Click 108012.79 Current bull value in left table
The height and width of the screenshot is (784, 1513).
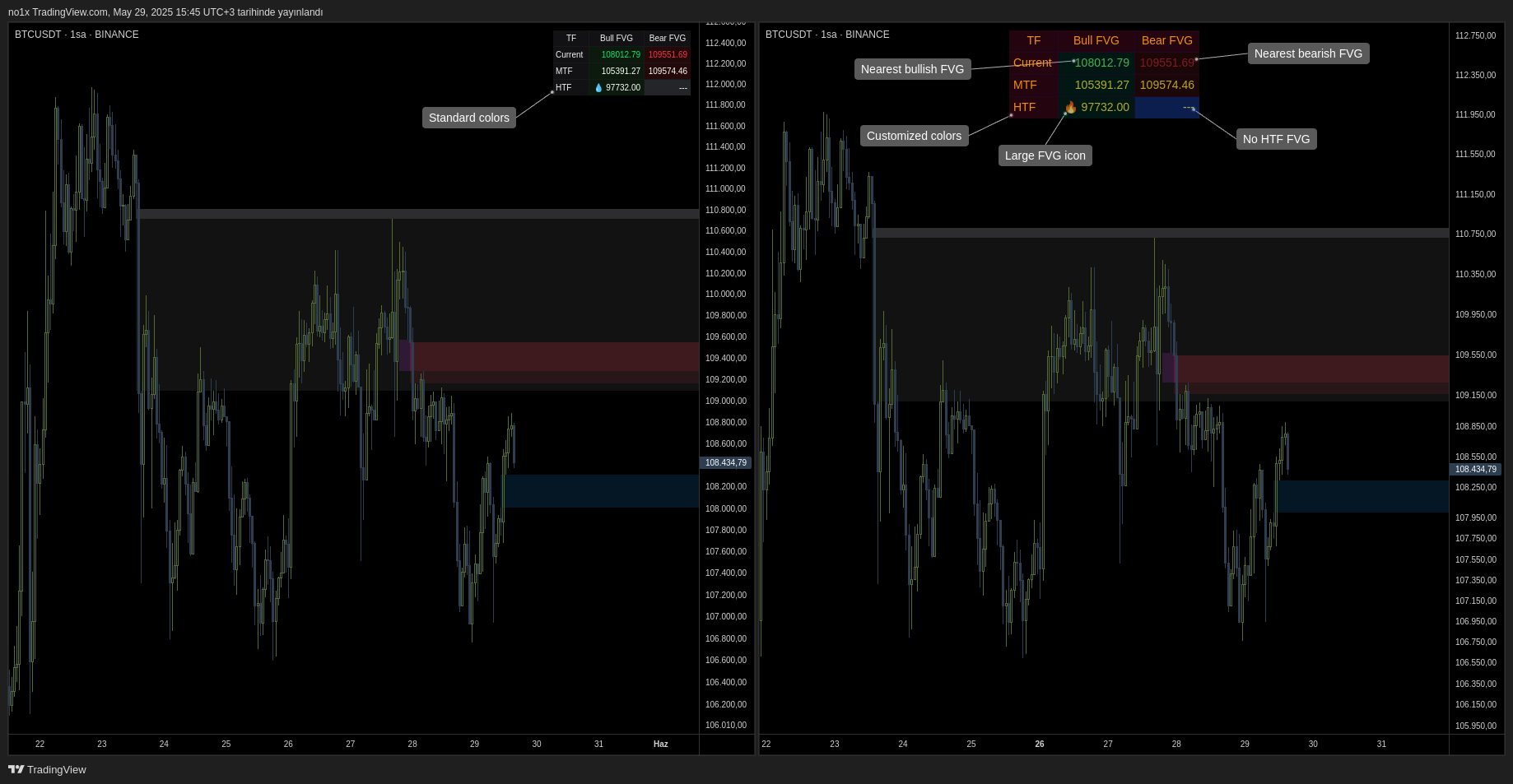[621, 54]
